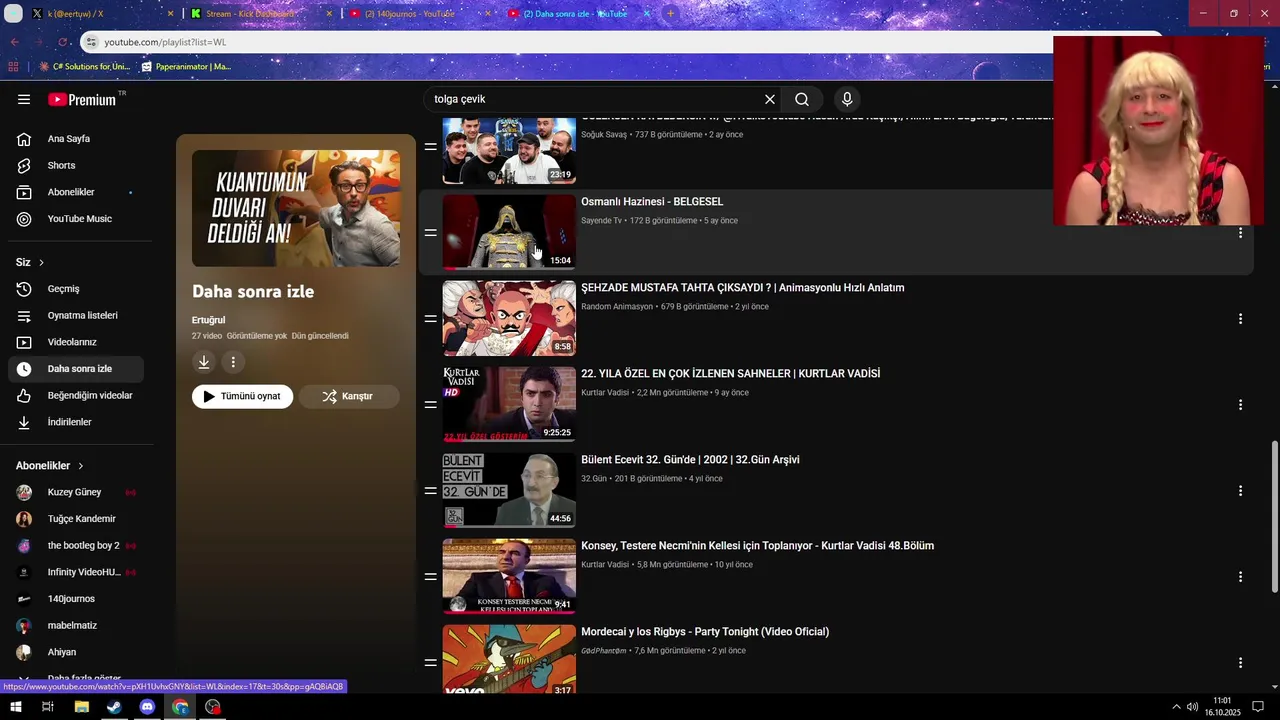Open options for Konsey Testere Necmi video
Screen dimensions: 1280x720
(x=1240, y=576)
